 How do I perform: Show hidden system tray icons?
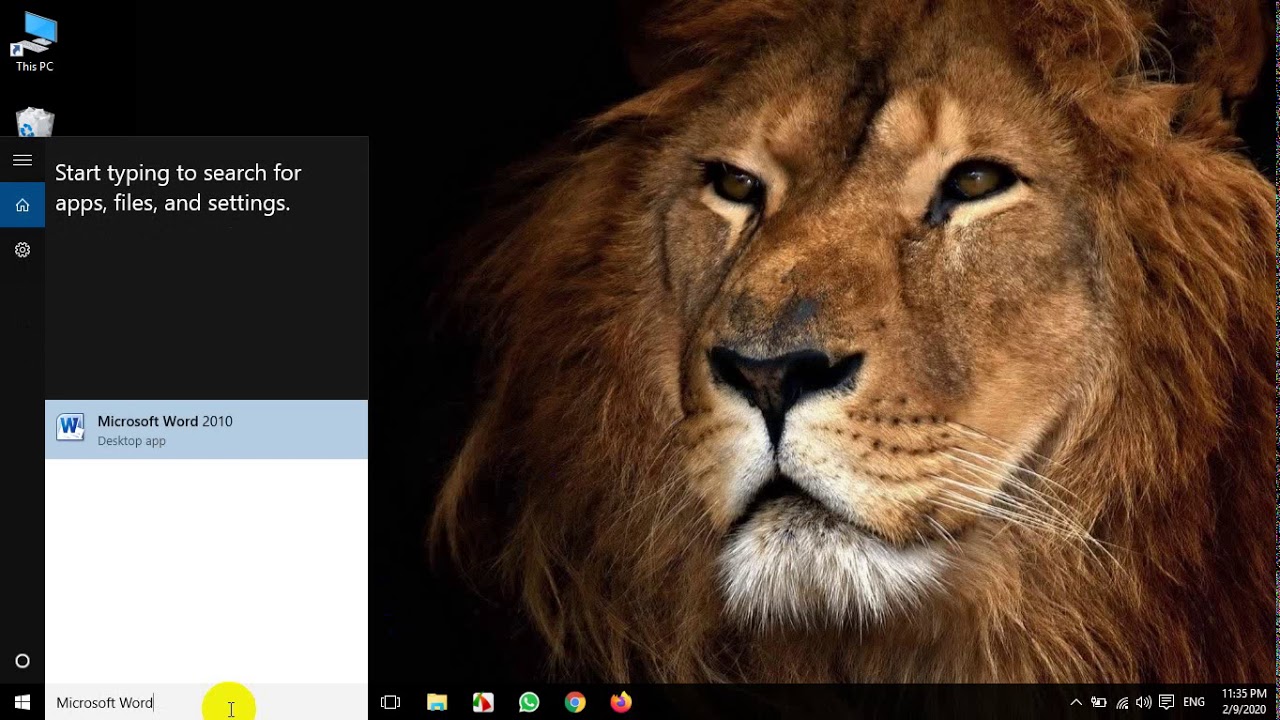click(x=1076, y=702)
